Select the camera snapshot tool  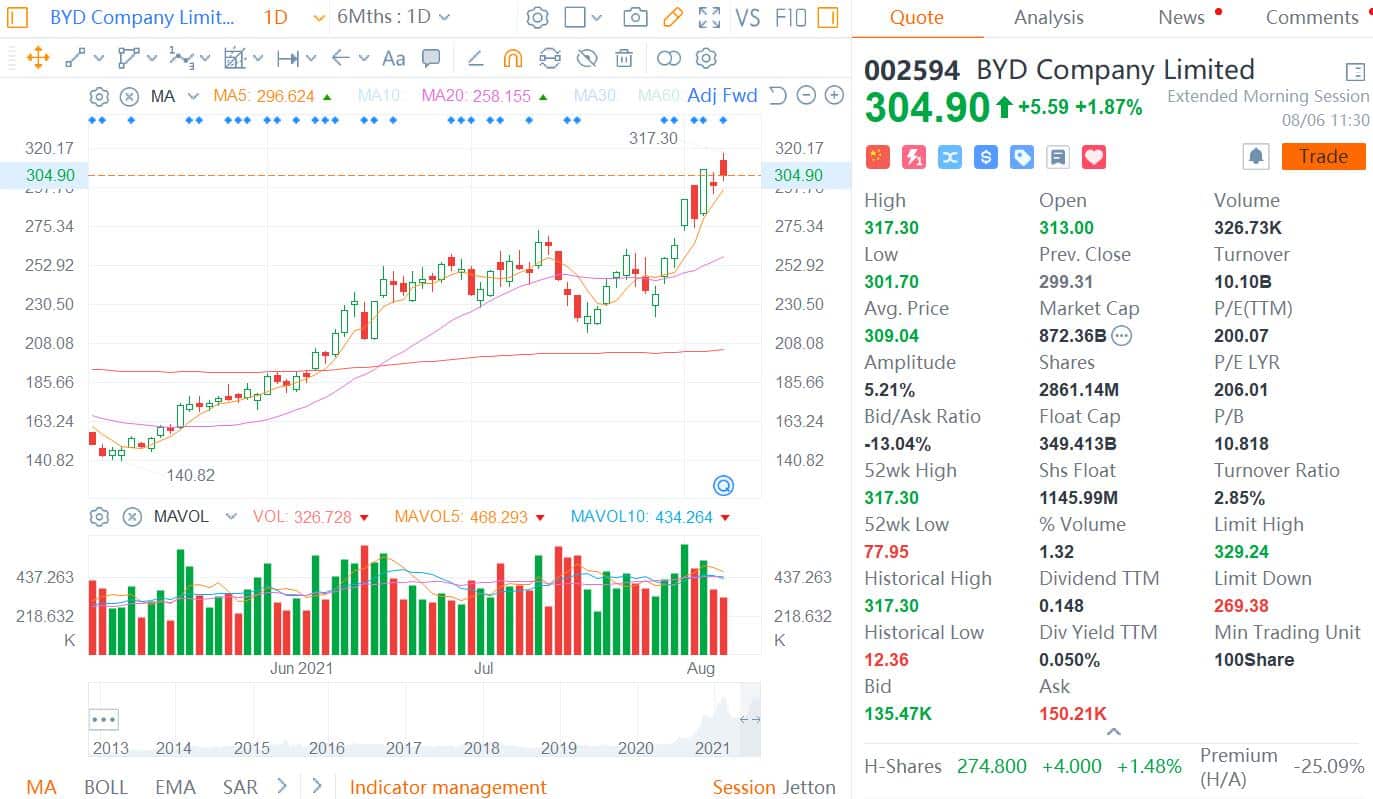(x=633, y=17)
